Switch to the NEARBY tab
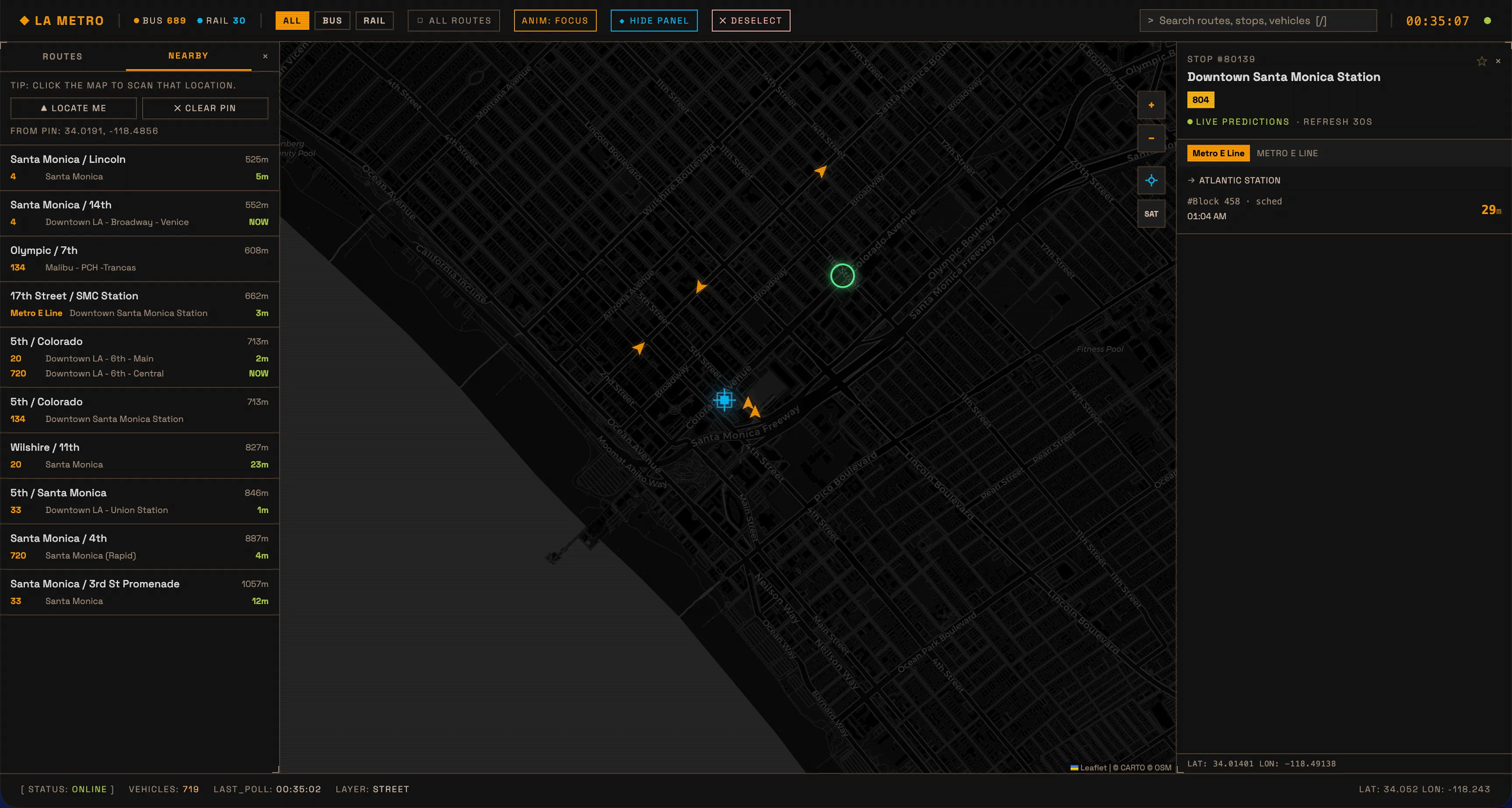The width and height of the screenshot is (1512, 808). point(189,56)
